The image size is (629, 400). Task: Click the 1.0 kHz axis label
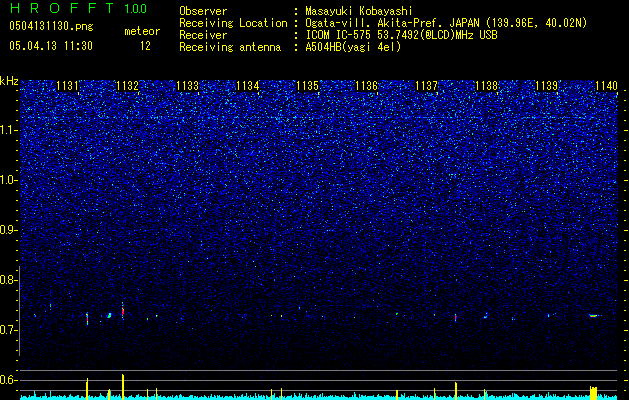tap(9, 180)
